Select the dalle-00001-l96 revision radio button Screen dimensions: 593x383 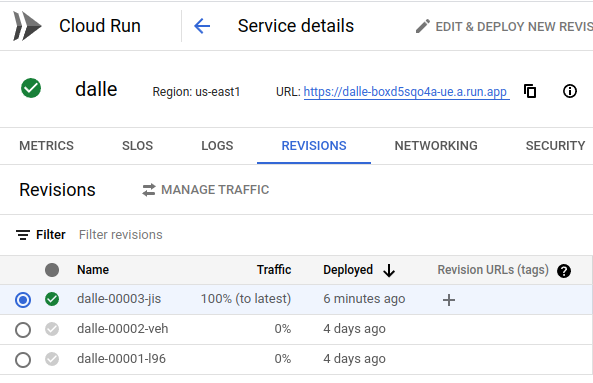[23, 360]
